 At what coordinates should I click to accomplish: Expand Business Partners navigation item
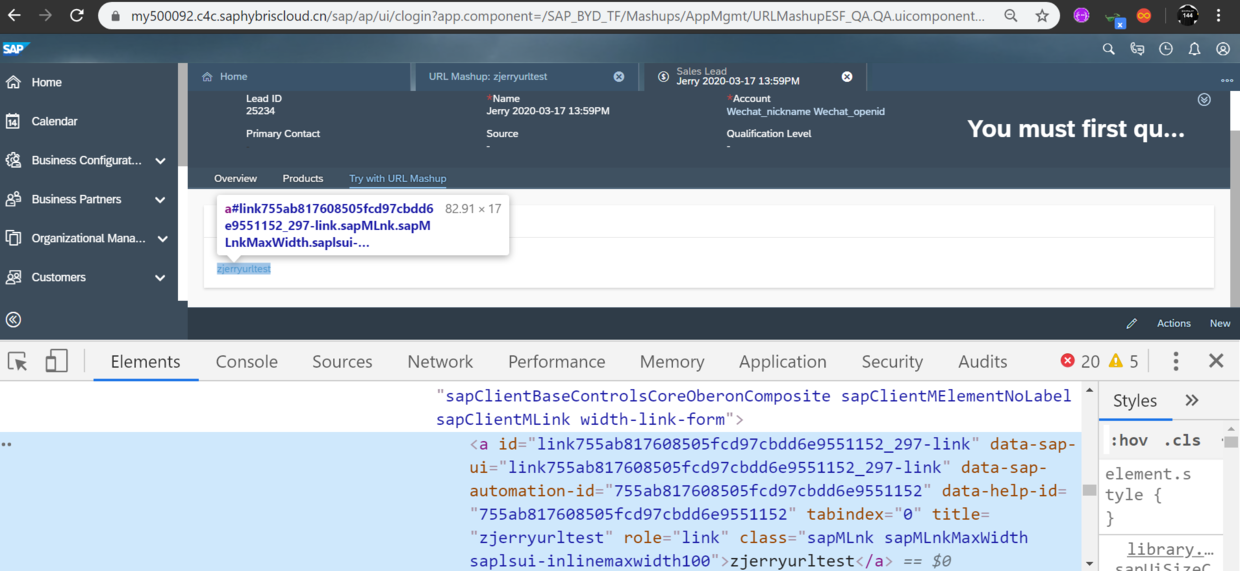point(160,199)
